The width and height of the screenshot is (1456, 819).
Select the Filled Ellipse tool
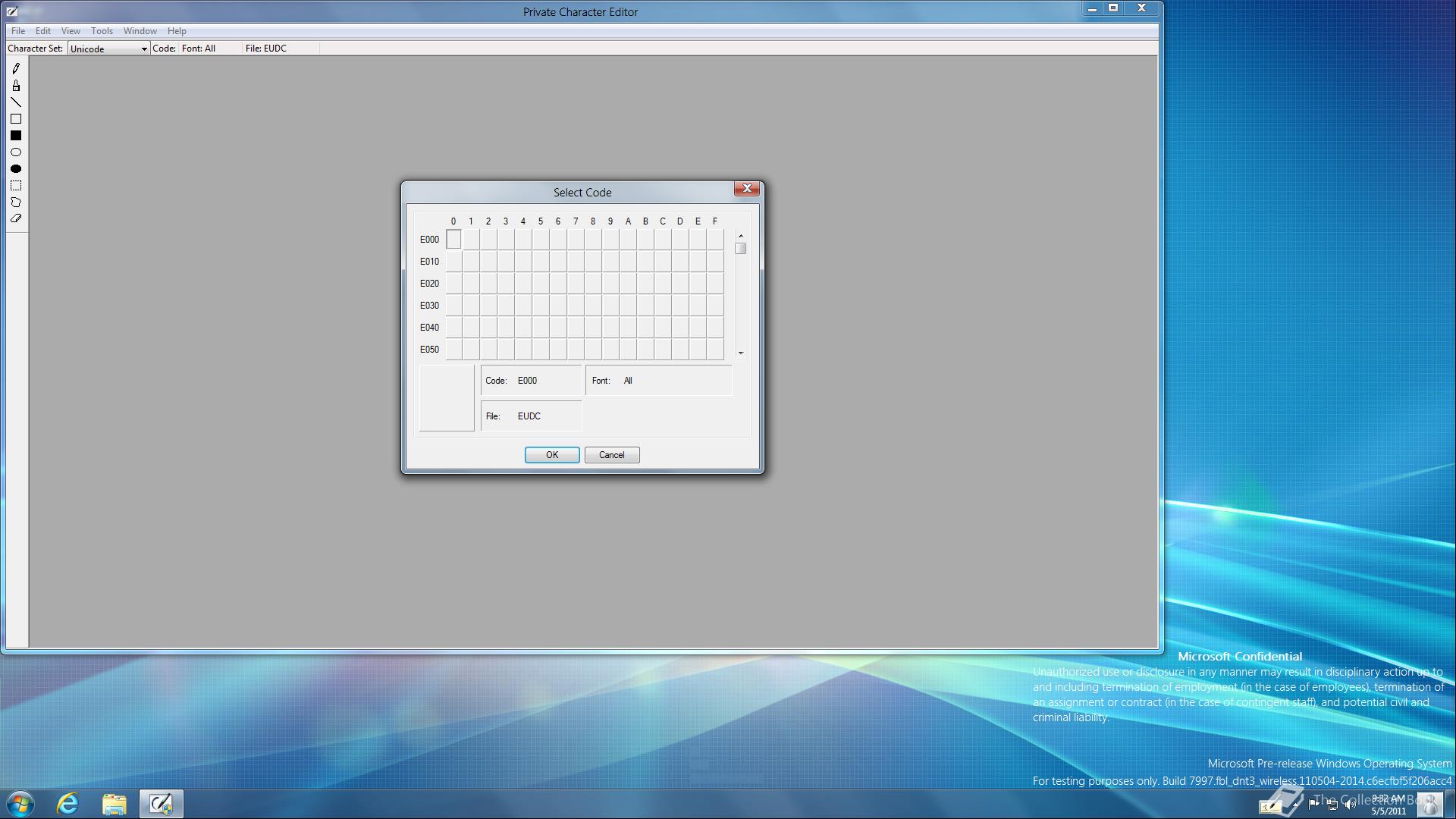(x=16, y=169)
